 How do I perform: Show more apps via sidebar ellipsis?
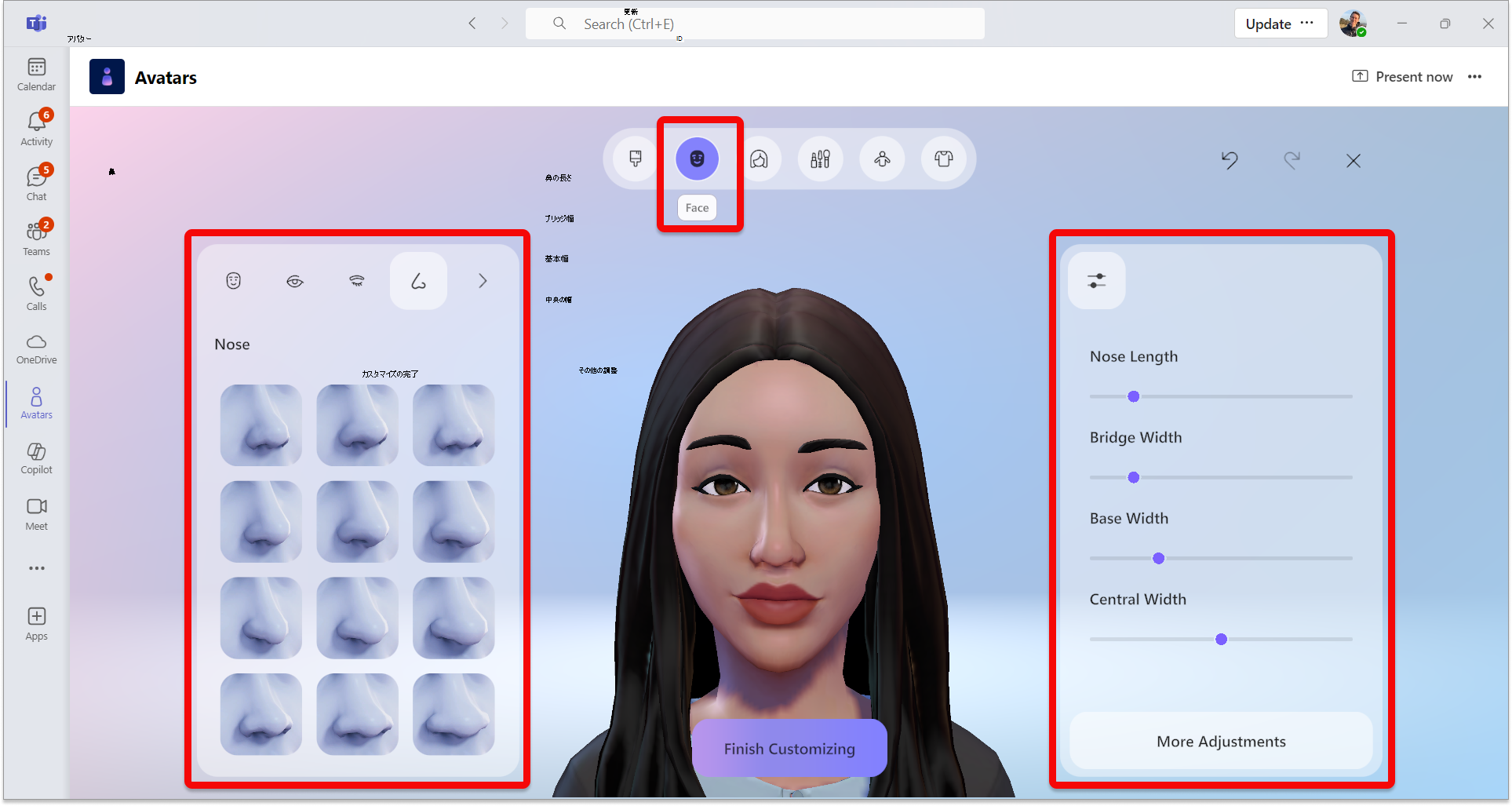[x=36, y=568]
